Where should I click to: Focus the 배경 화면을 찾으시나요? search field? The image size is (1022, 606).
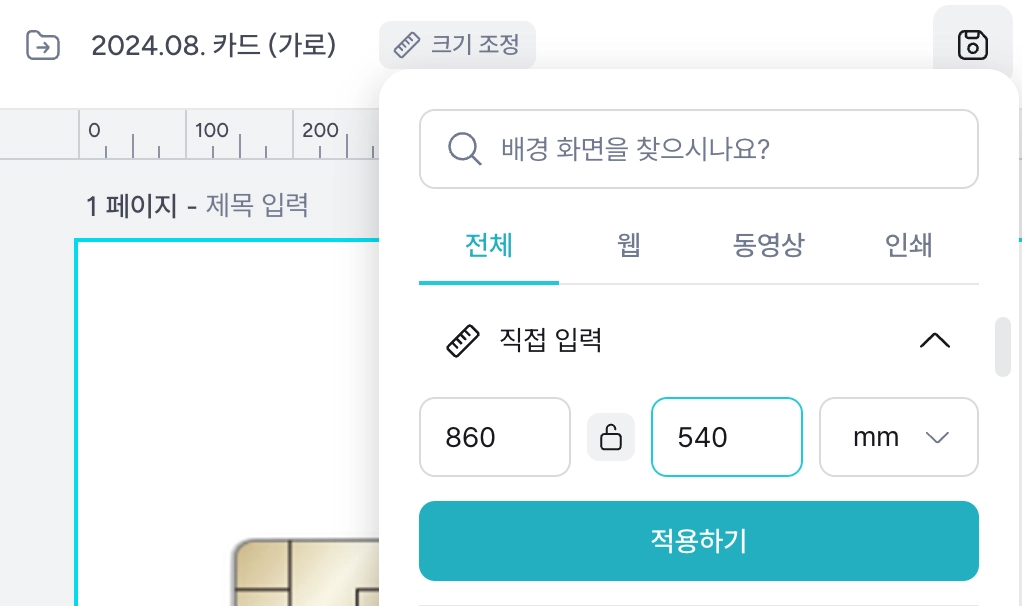tap(720, 149)
